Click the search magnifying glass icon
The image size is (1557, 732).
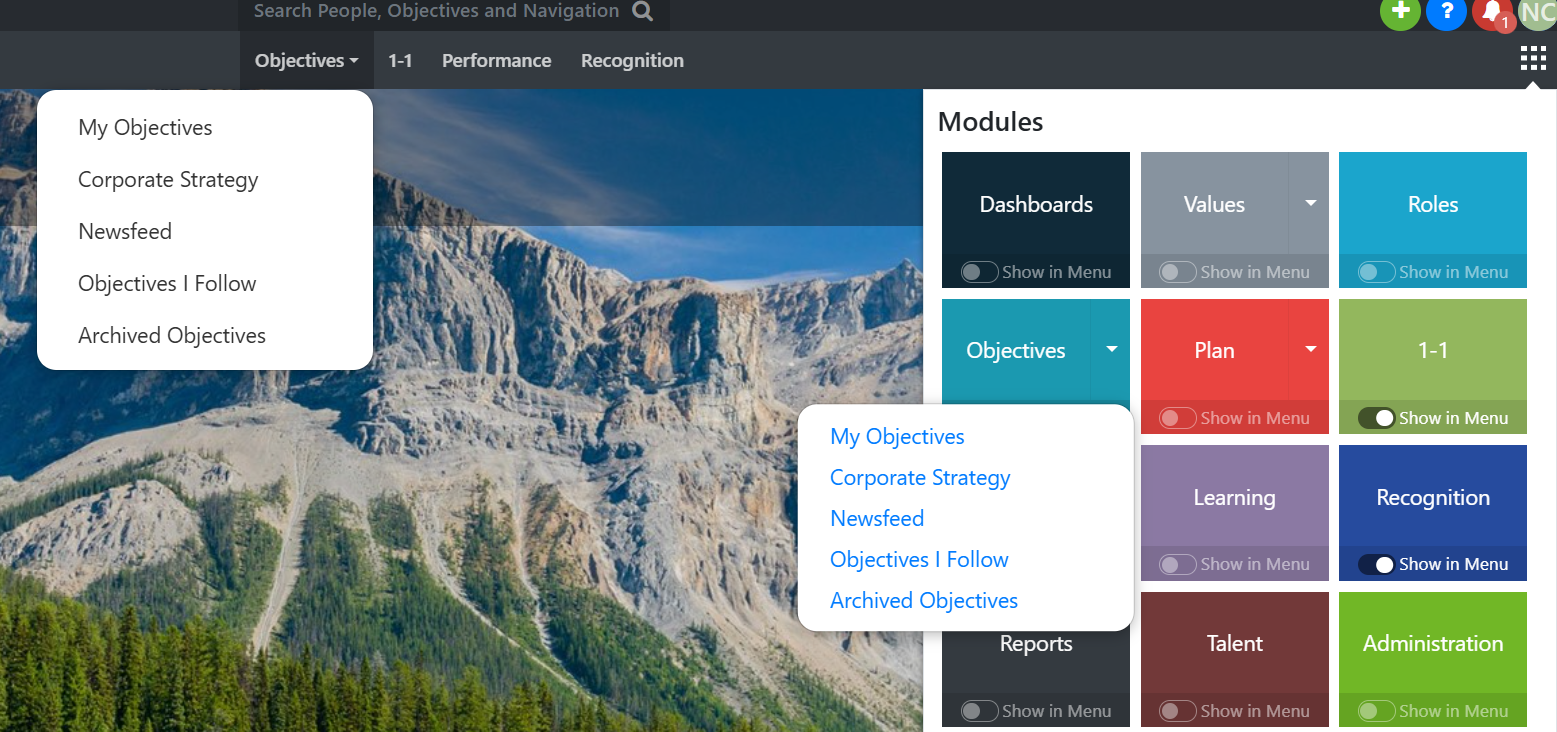click(x=643, y=12)
